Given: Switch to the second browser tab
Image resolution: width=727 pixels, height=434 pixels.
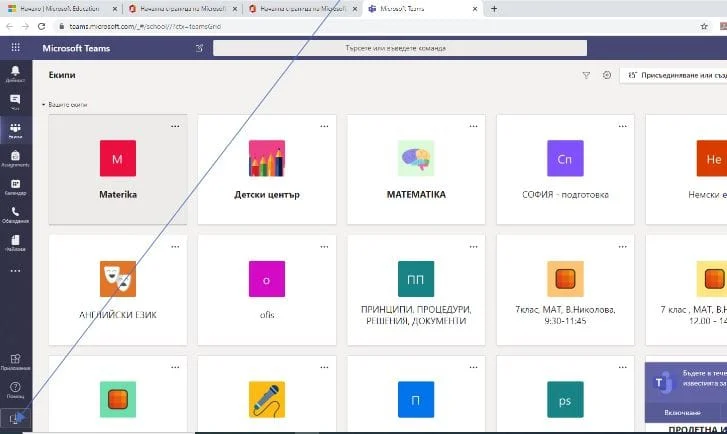Looking at the screenshot, I should (x=183, y=9).
